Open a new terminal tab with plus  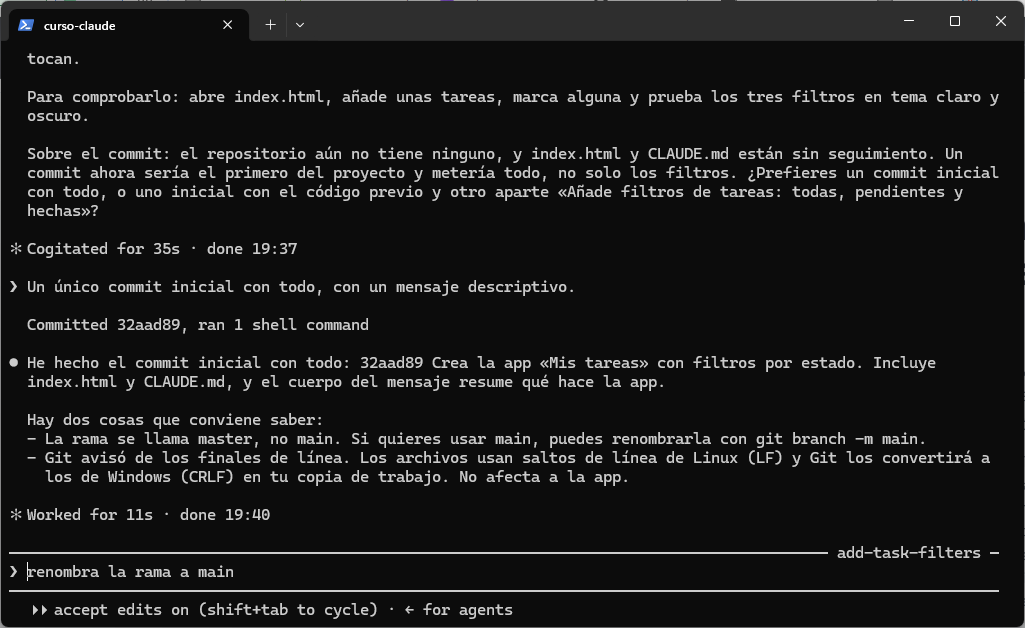(x=270, y=25)
